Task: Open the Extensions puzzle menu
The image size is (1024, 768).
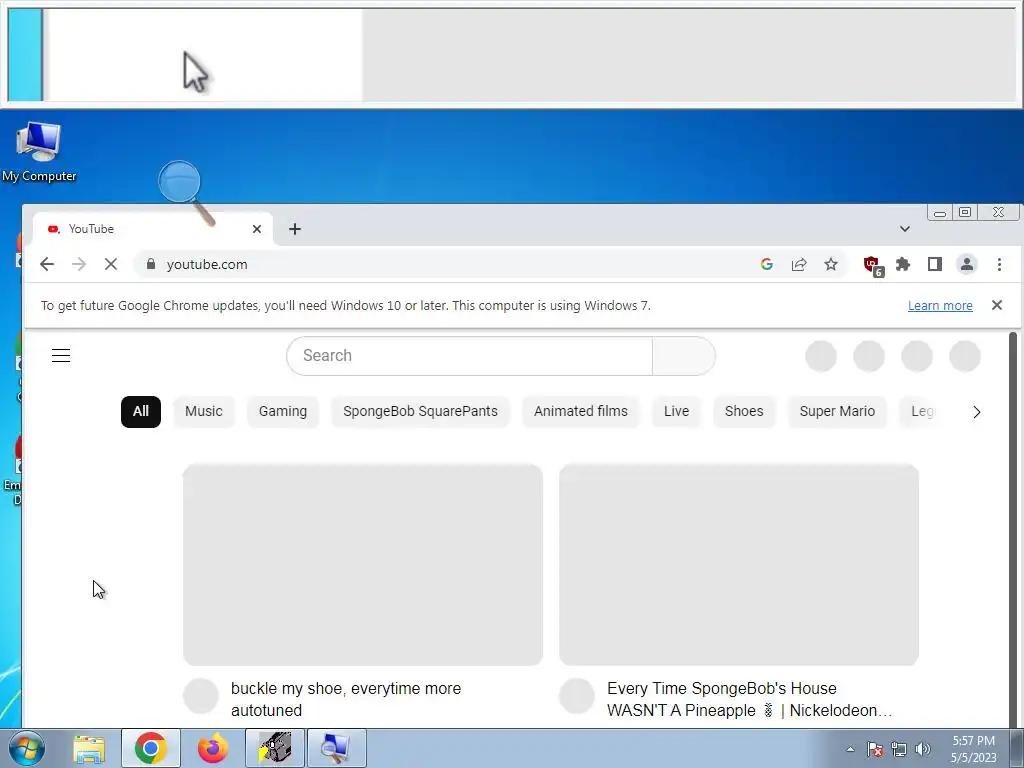Action: click(x=903, y=264)
